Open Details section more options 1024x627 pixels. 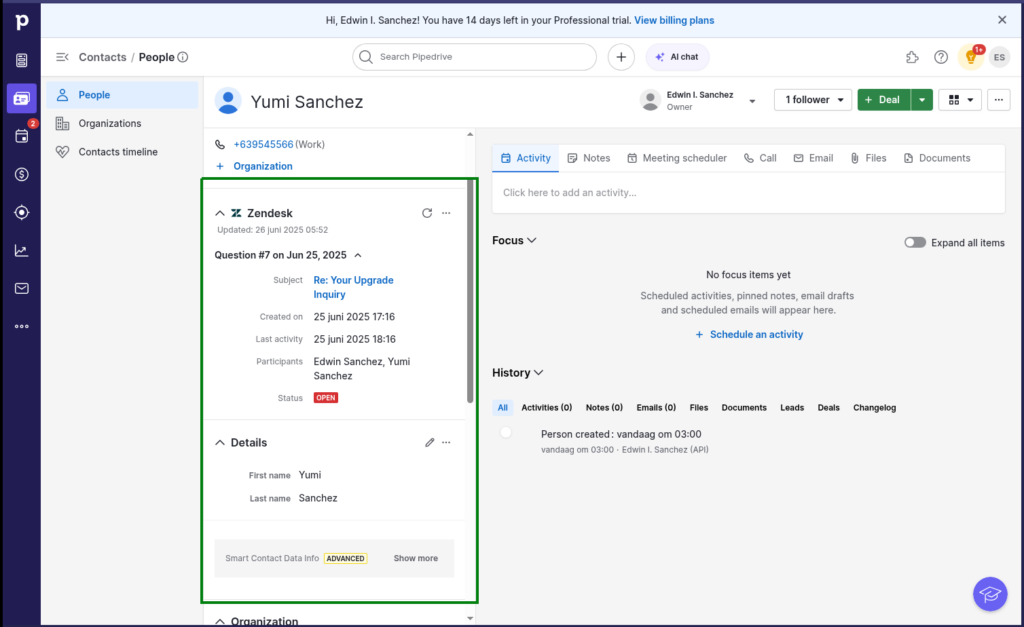click(x=446, y=442)
